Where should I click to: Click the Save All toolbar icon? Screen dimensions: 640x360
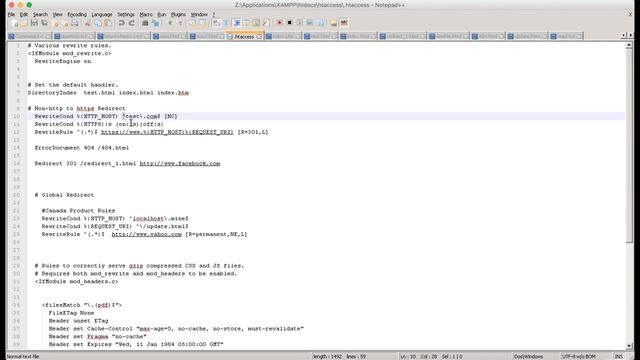click(44, 23)
